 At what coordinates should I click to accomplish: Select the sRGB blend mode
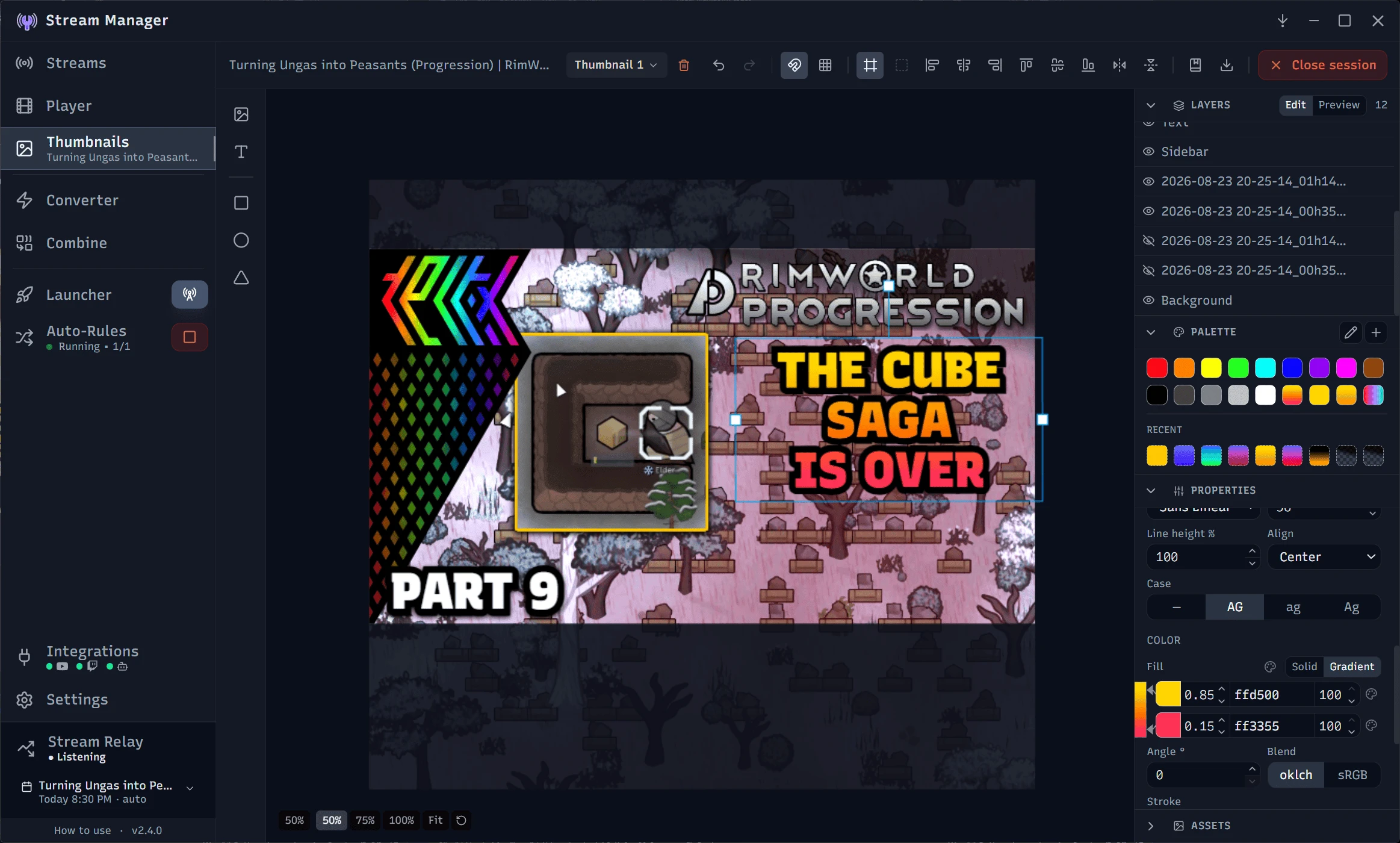[x=1352, y=775]
